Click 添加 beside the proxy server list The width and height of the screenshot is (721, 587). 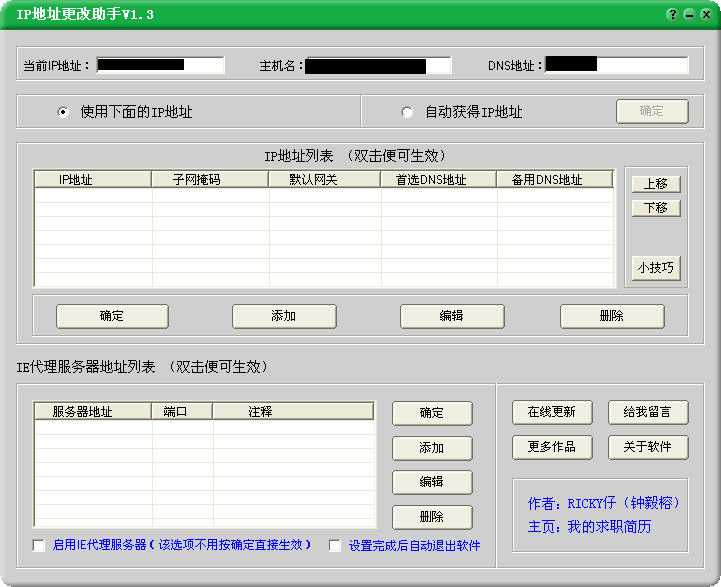432,448
